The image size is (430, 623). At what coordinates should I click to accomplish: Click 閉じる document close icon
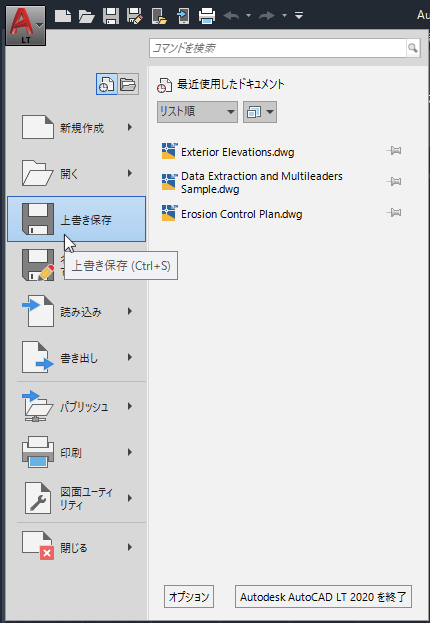point(38,546)
